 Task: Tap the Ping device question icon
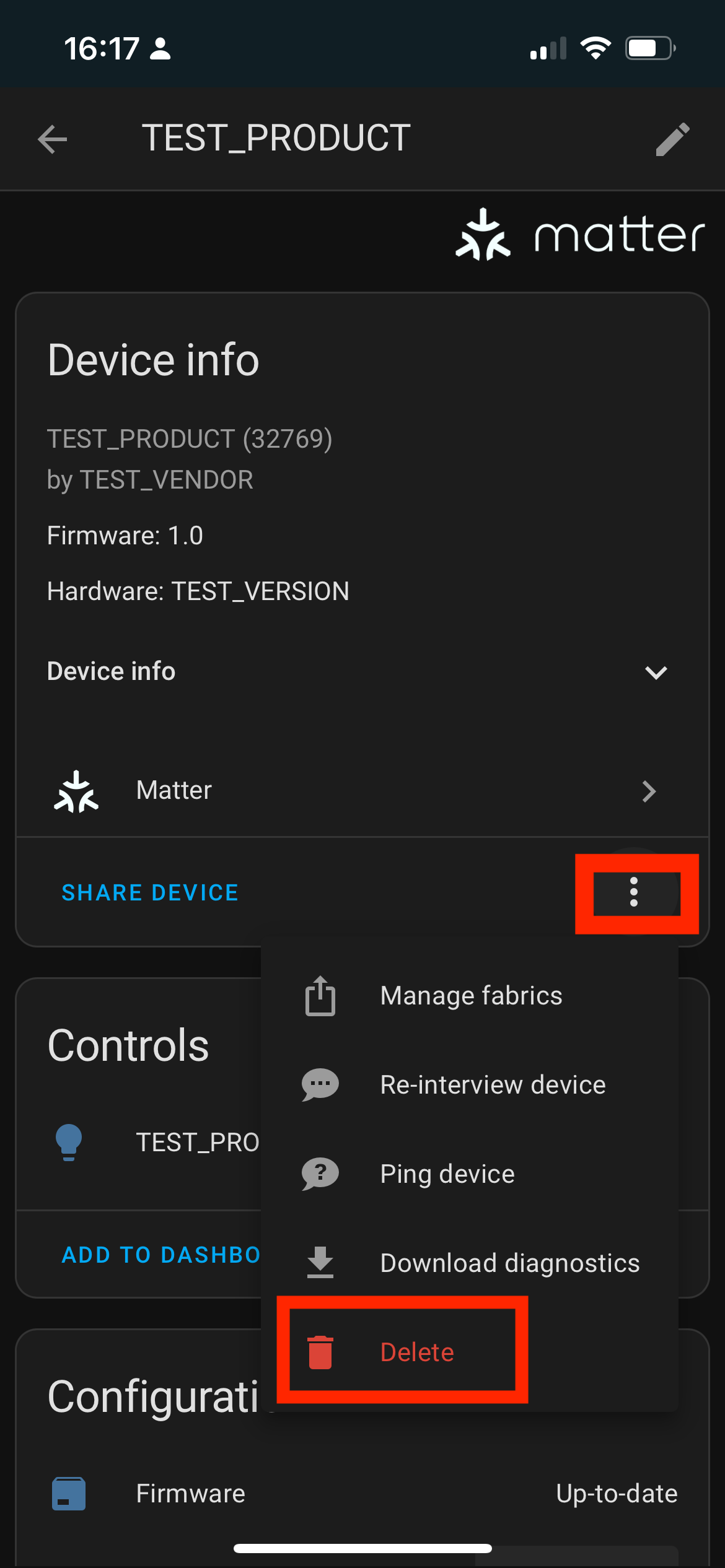tap(320, 1174)
